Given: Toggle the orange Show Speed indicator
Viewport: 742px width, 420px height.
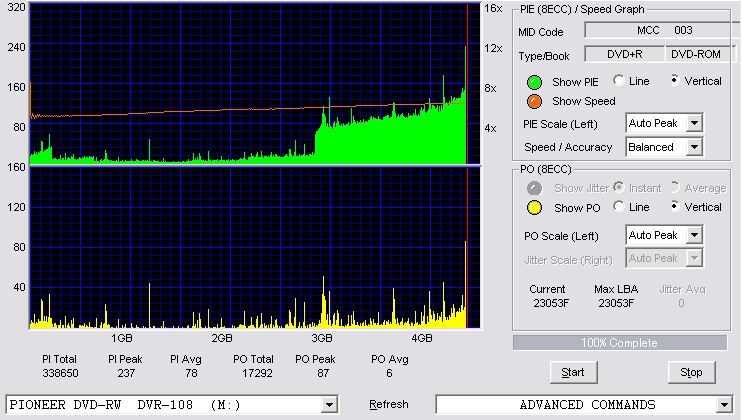Looking at the screenshot, I should point(534,101).
